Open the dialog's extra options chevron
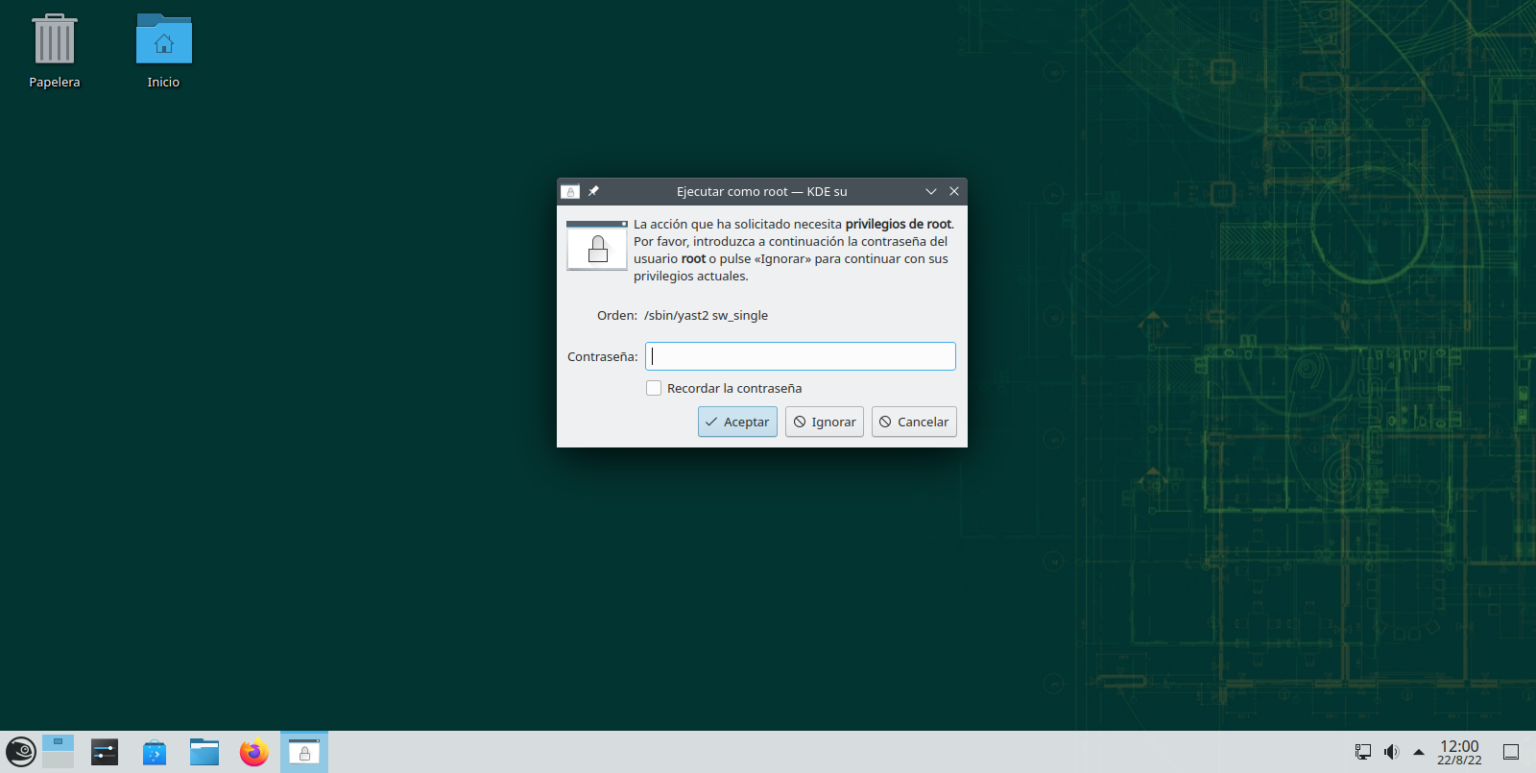Viewport: 1536px width, 773px height. (x=931, y=191)
